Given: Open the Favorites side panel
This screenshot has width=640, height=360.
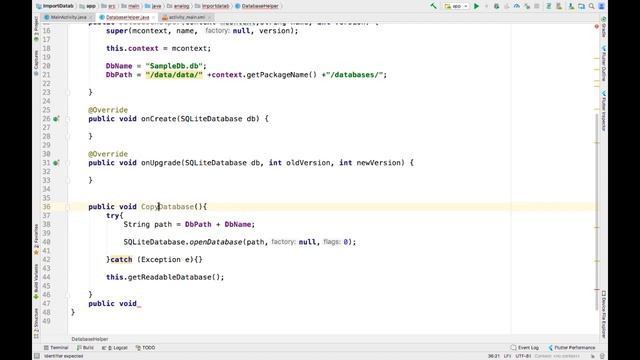Looking at the screenshot, I should (36, 239).
